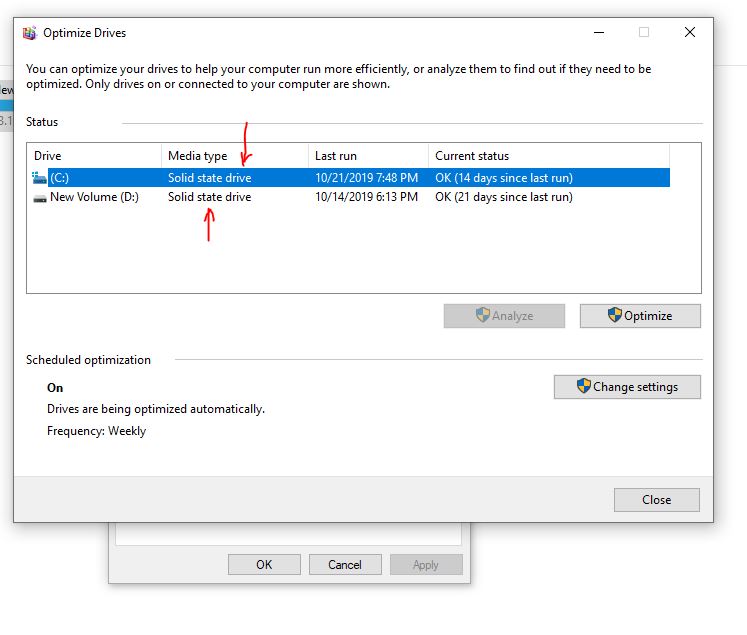The width and height of the screenshot is (747, 635).
Task: Select the (C:) drive icon
Action: tap(40, 178)
